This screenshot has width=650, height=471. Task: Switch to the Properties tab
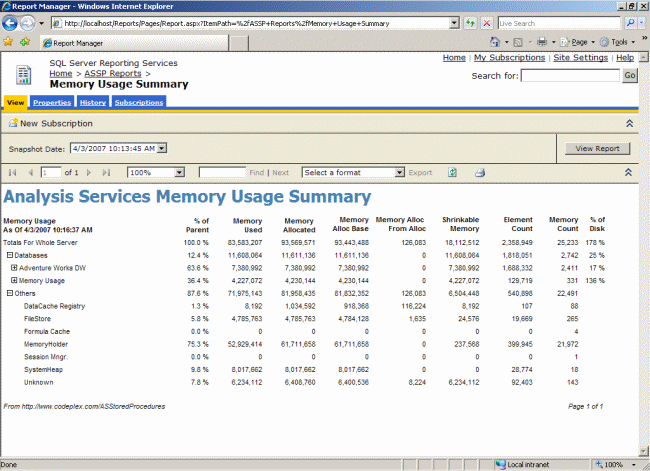51,102
